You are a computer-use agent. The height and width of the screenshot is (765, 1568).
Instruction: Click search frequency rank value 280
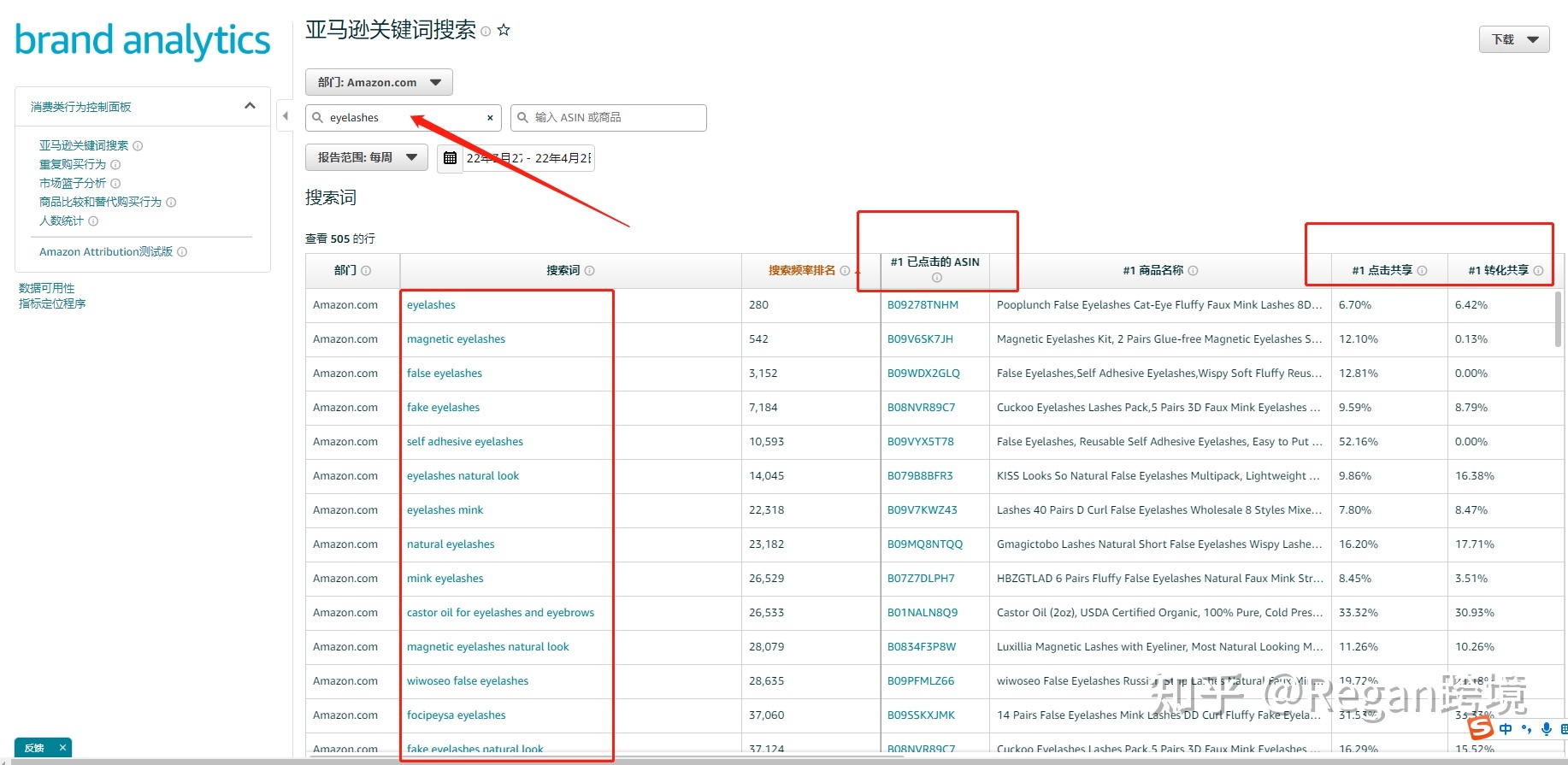(758, 305)
